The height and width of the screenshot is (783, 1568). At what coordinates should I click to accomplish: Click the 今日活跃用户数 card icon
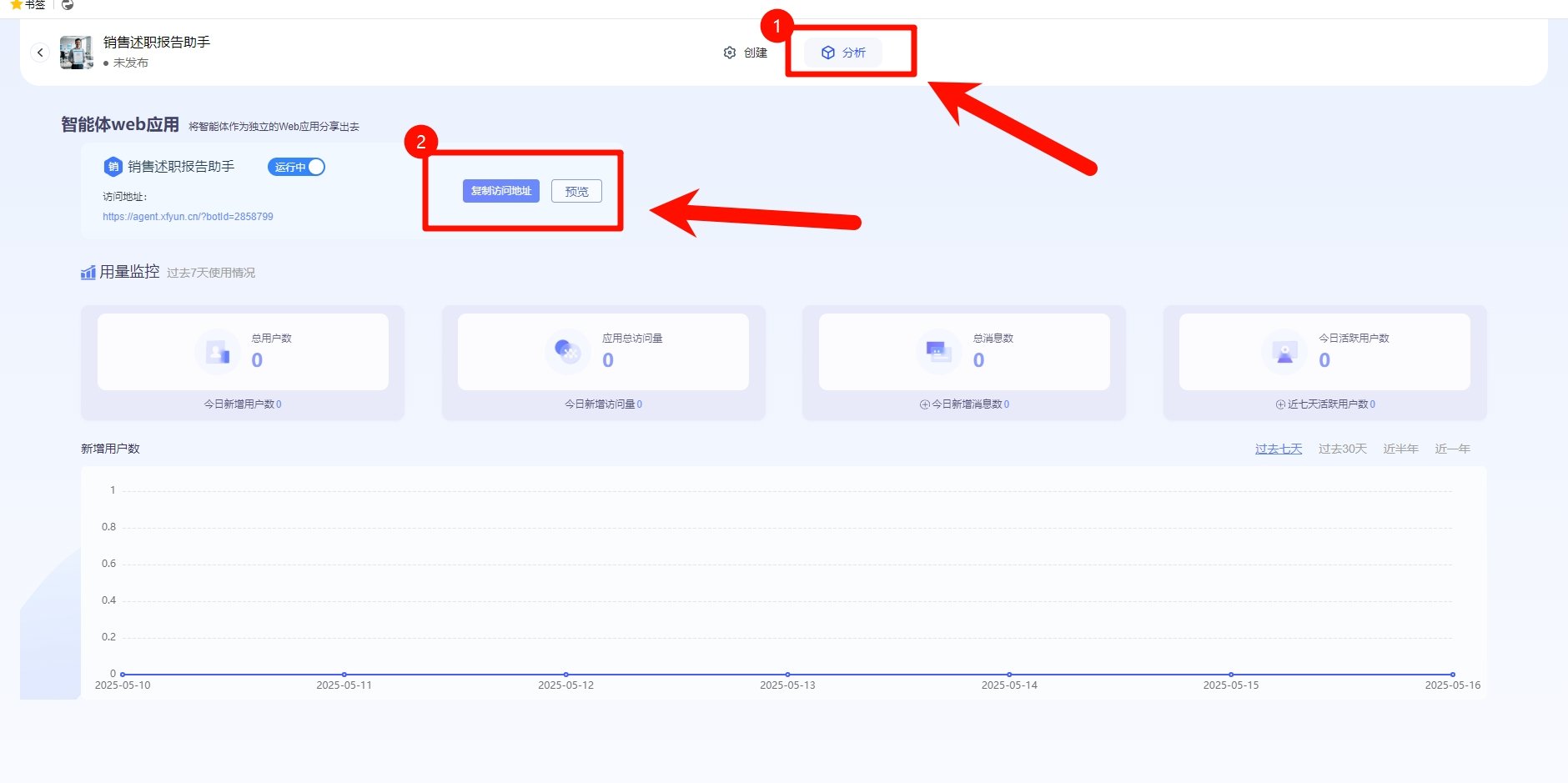coord(1284,352)
